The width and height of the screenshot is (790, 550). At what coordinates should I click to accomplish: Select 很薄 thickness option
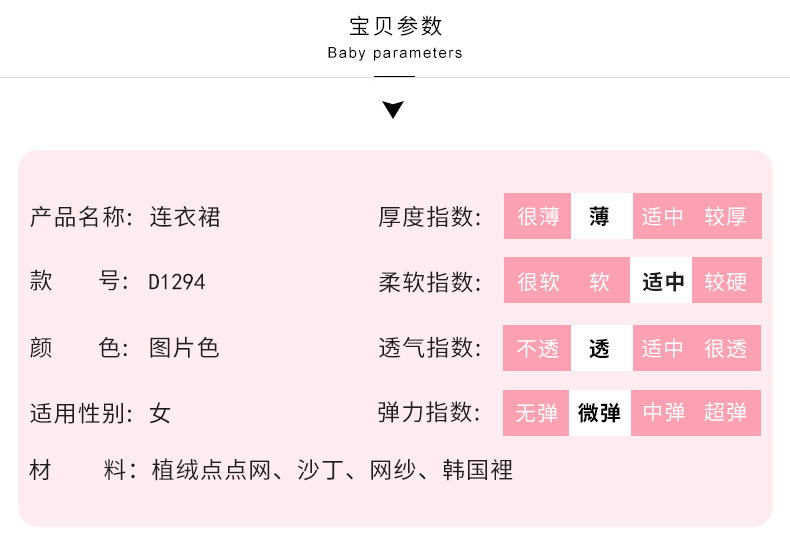pyautogui.click(x=538, y=216)
